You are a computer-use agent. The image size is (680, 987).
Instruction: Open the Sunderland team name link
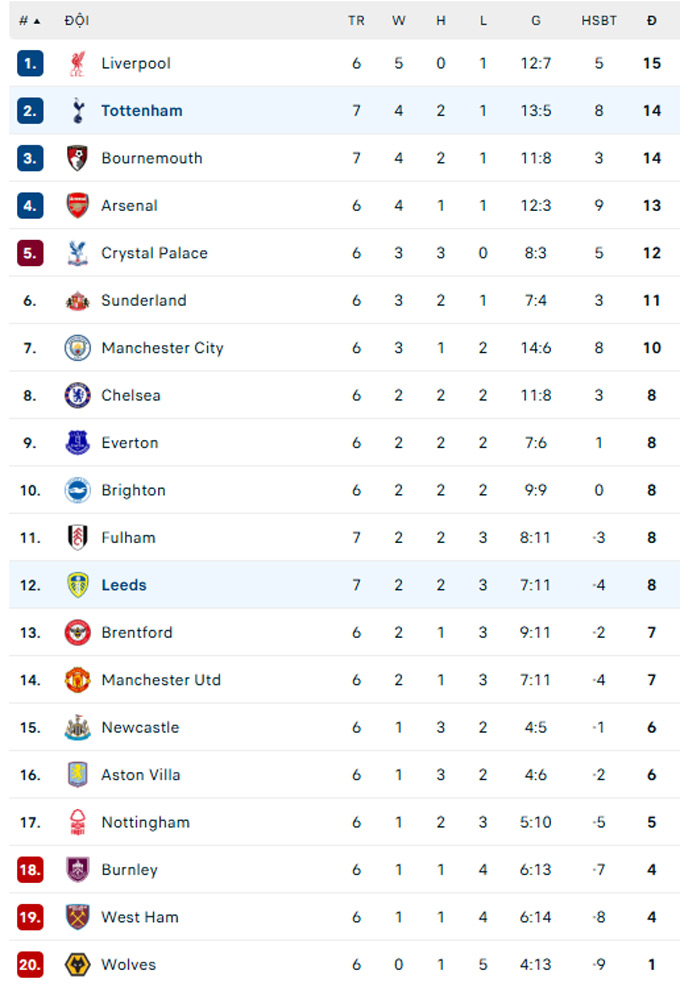pyautogui.click(x=143, y=301)
